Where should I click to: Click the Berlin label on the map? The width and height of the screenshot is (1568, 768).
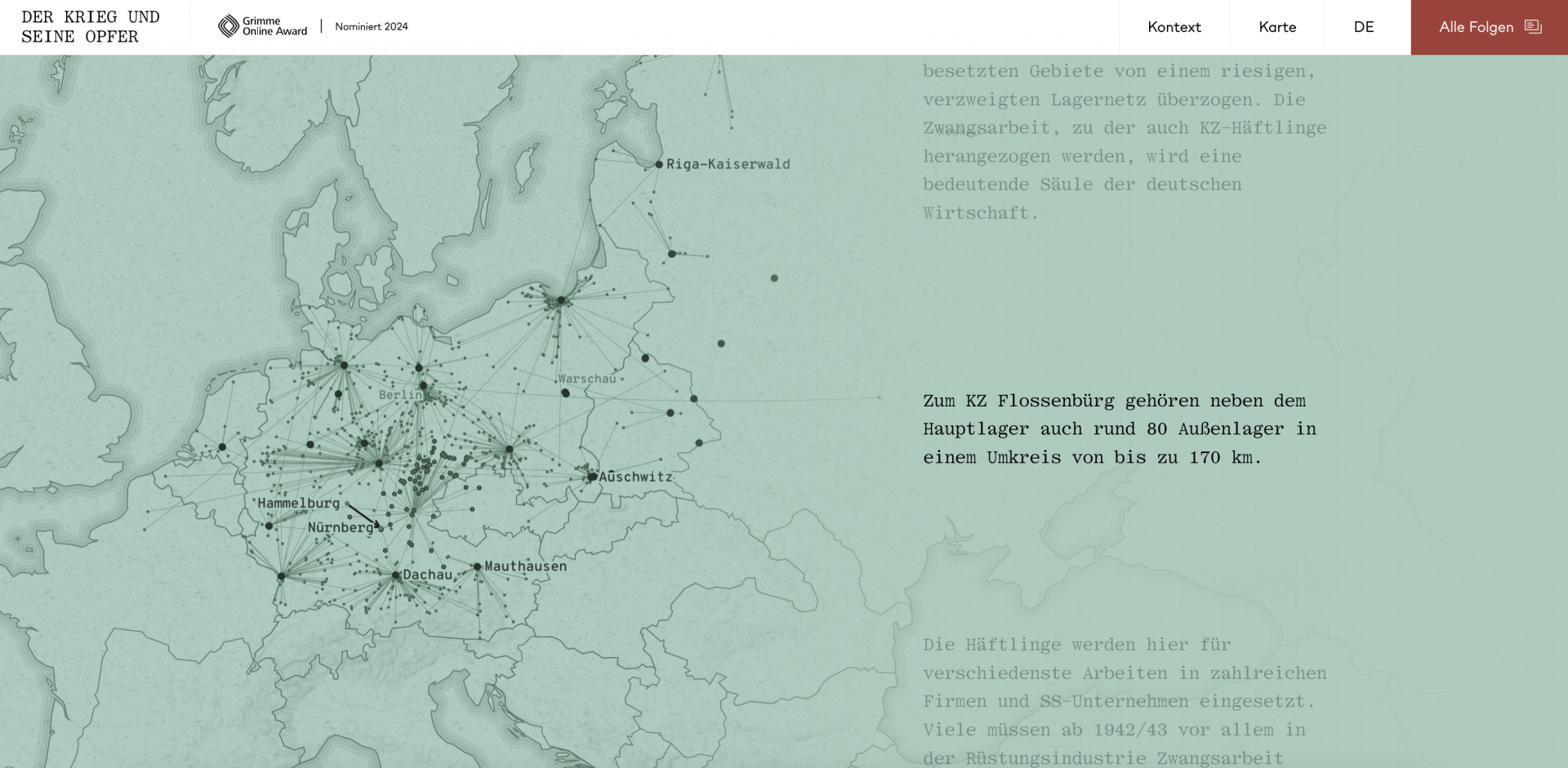pos(400,395)
